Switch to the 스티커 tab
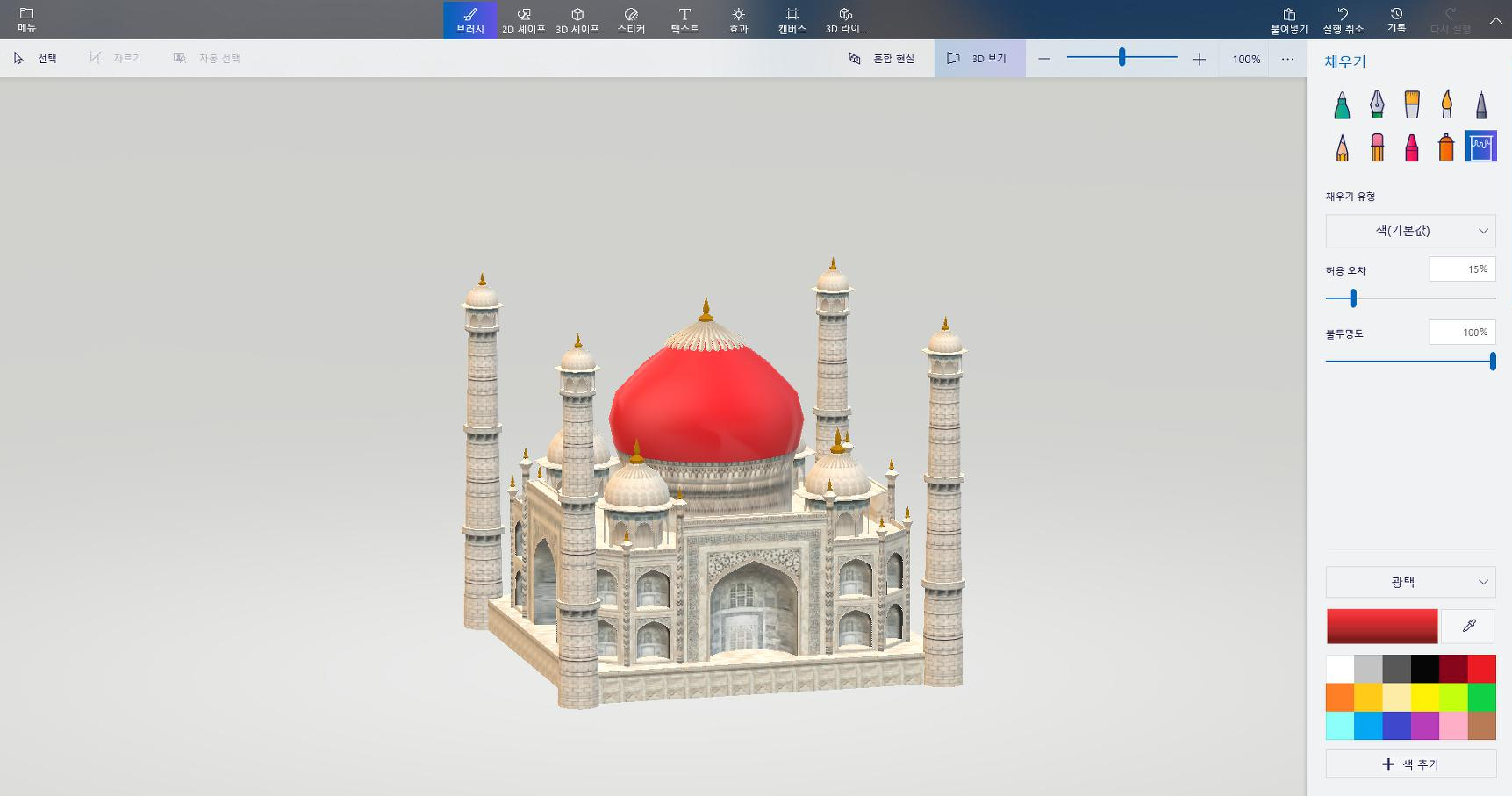The height and width of the screenshot is (796, 1512). pos(631,19)
